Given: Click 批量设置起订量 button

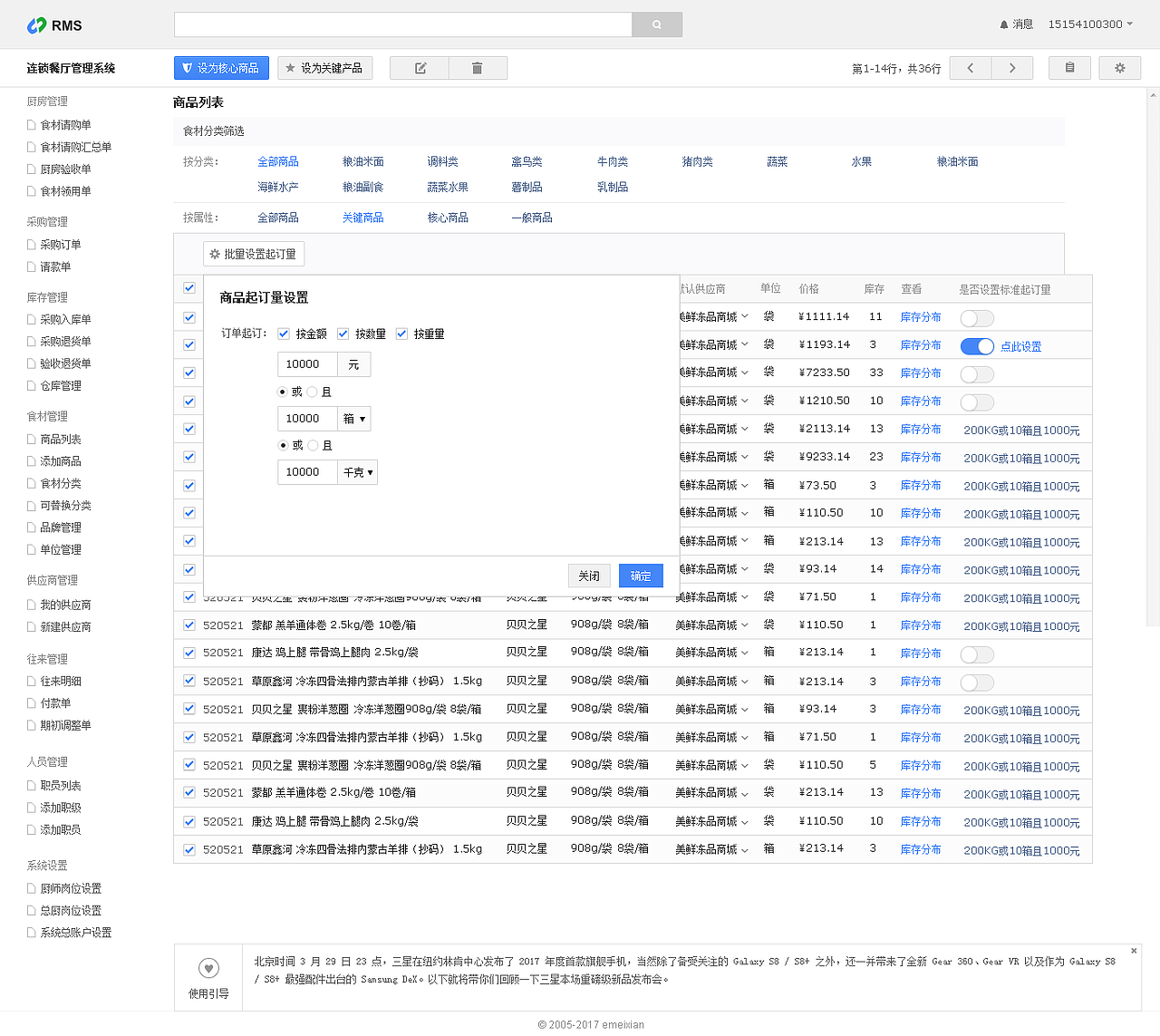Looking at the screenshot, I should click(x=254, y=254).
